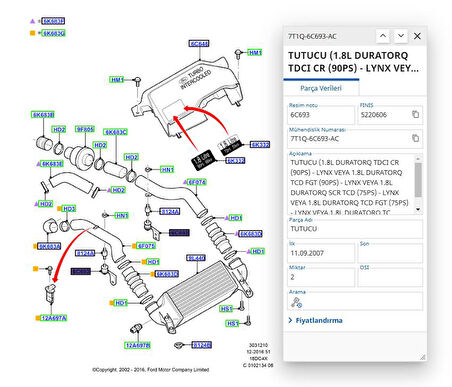Viewport: 452px width, 387px height.
Task: Click the HN1 callout above the 6F075 pipe
Action: (121, 215)
